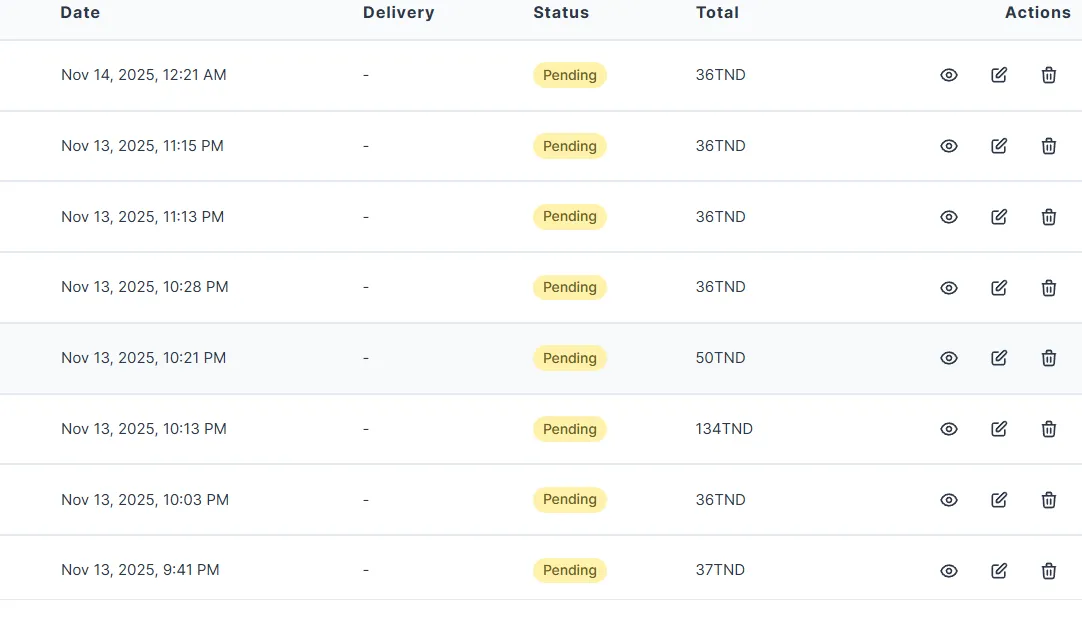
Task: Click Pending status of 9:41 PM order
Action: 569,570
